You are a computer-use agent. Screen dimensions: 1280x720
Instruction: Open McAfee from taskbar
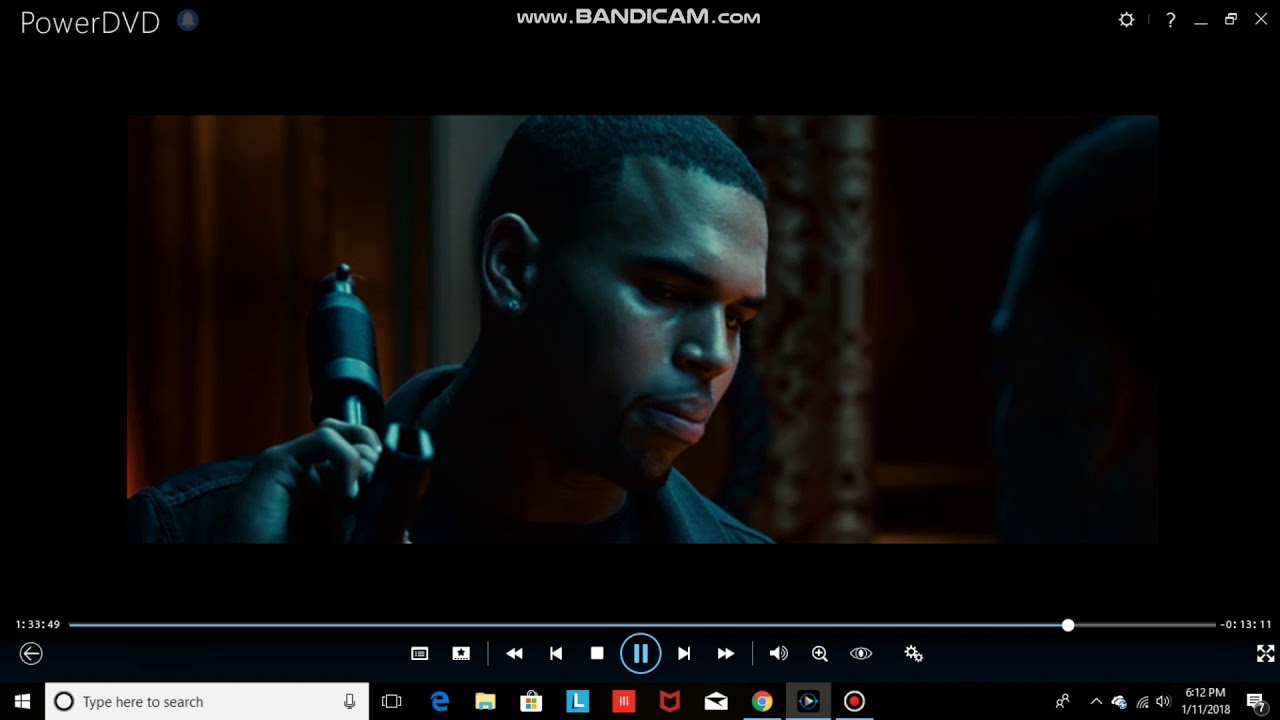670,701
